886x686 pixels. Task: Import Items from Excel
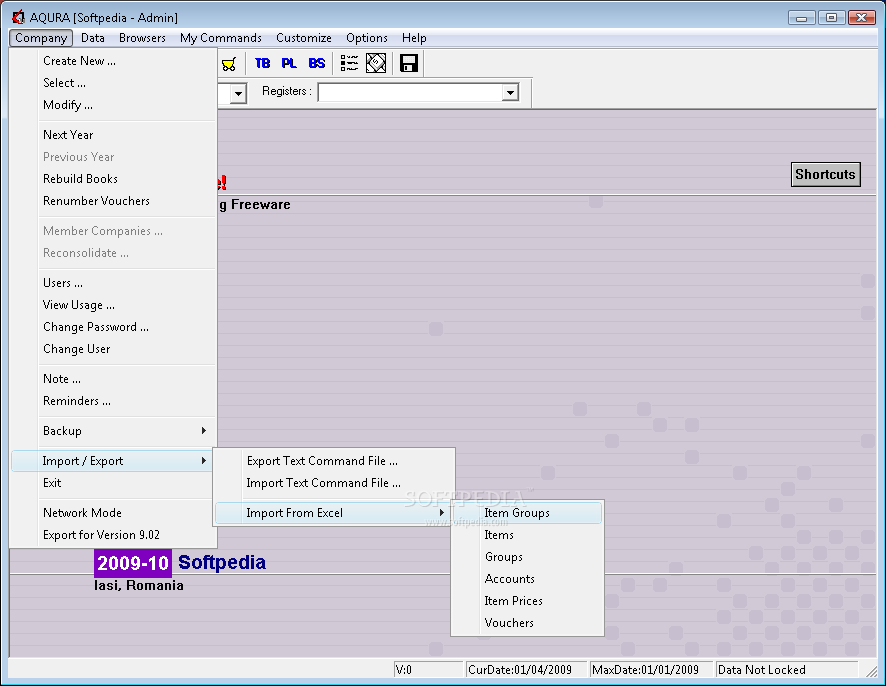coord(527,535)
